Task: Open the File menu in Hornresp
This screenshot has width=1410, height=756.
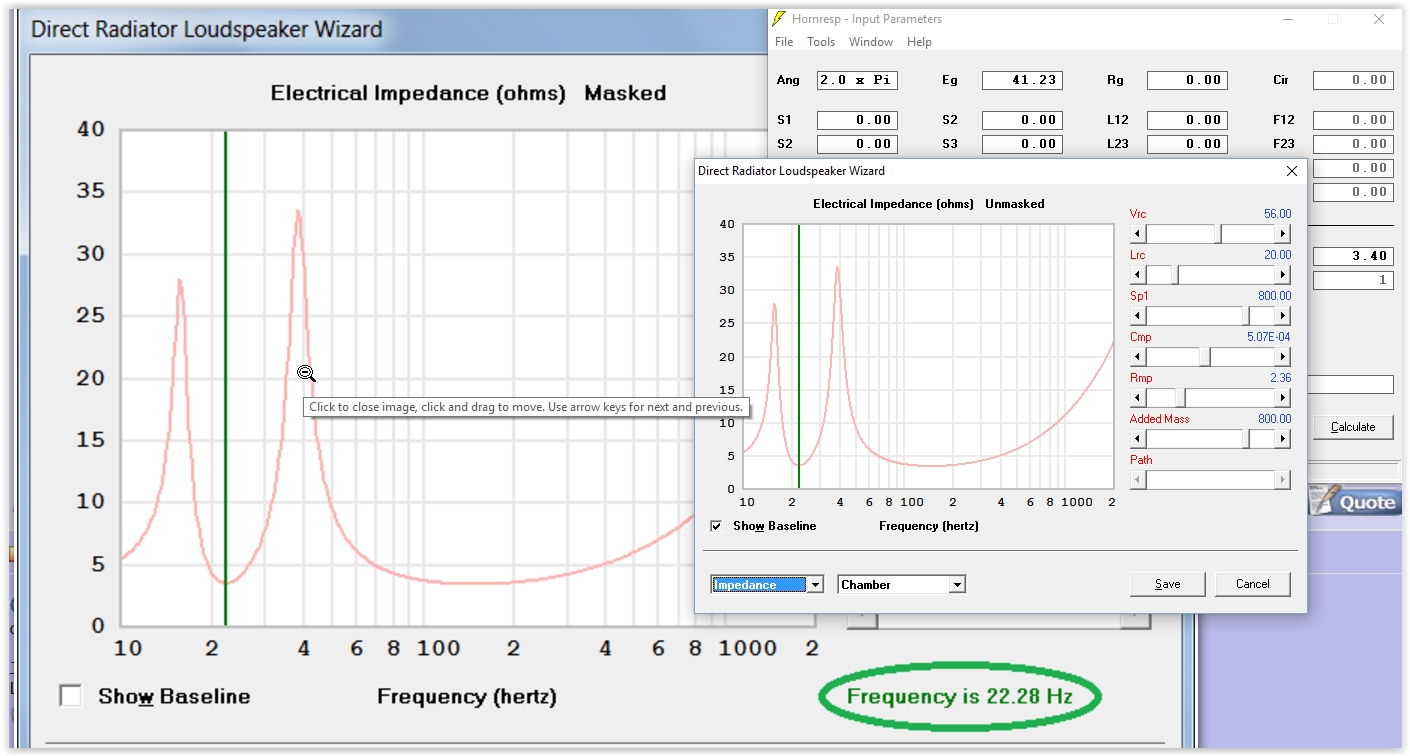Action: pyautogui.click(x=784, y=42)
